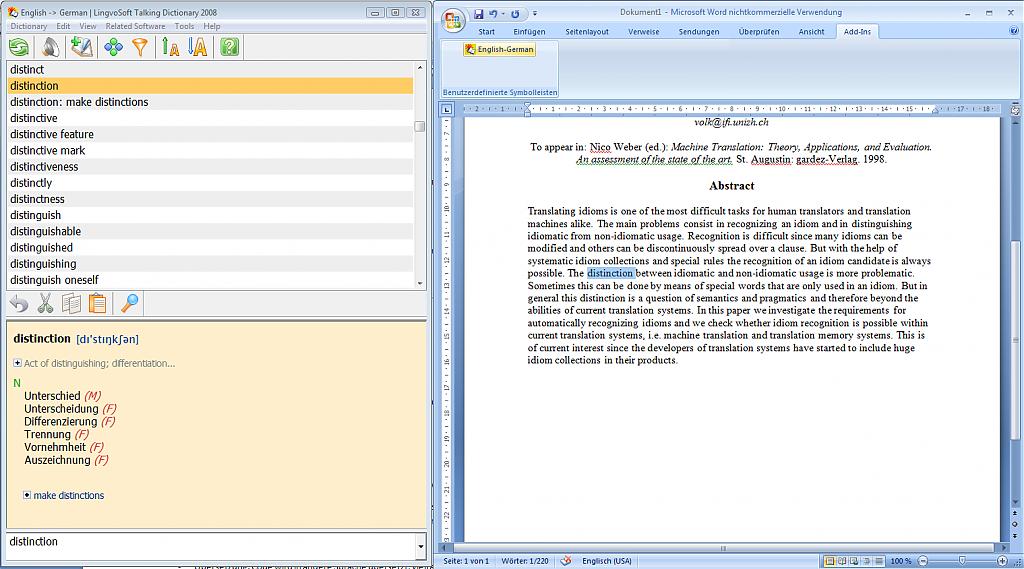The width and height of the screenshot is (1024, 569).
Task: Switch to the Überprüfen ribbon tab
Action: coord(759,31)
